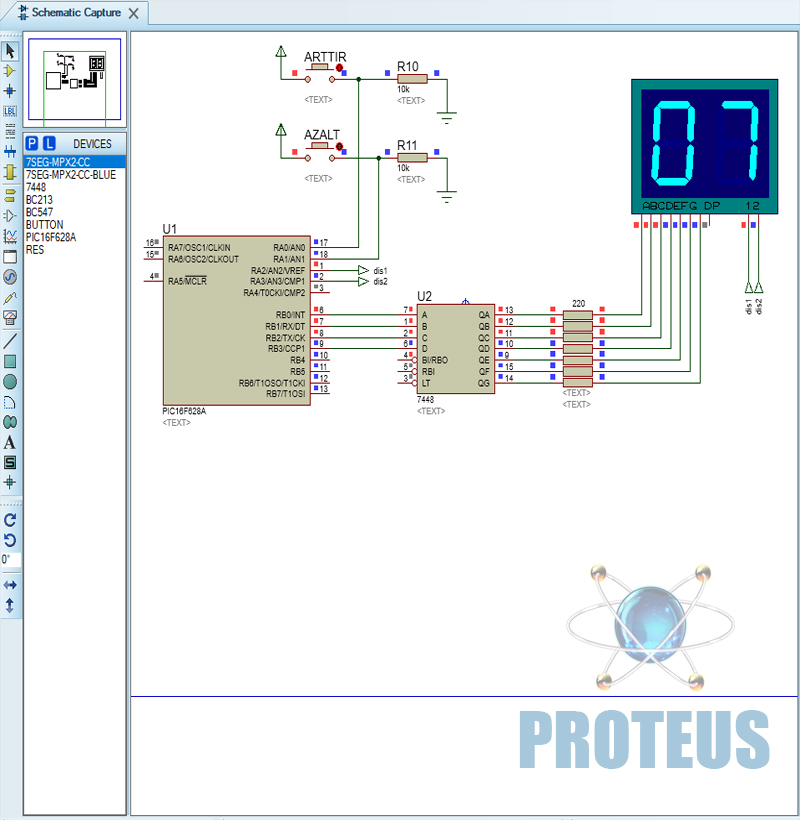Click the horizontal mirror (X-flip) icon
This screenshot has width=800, height=820.
pos(10,584)
